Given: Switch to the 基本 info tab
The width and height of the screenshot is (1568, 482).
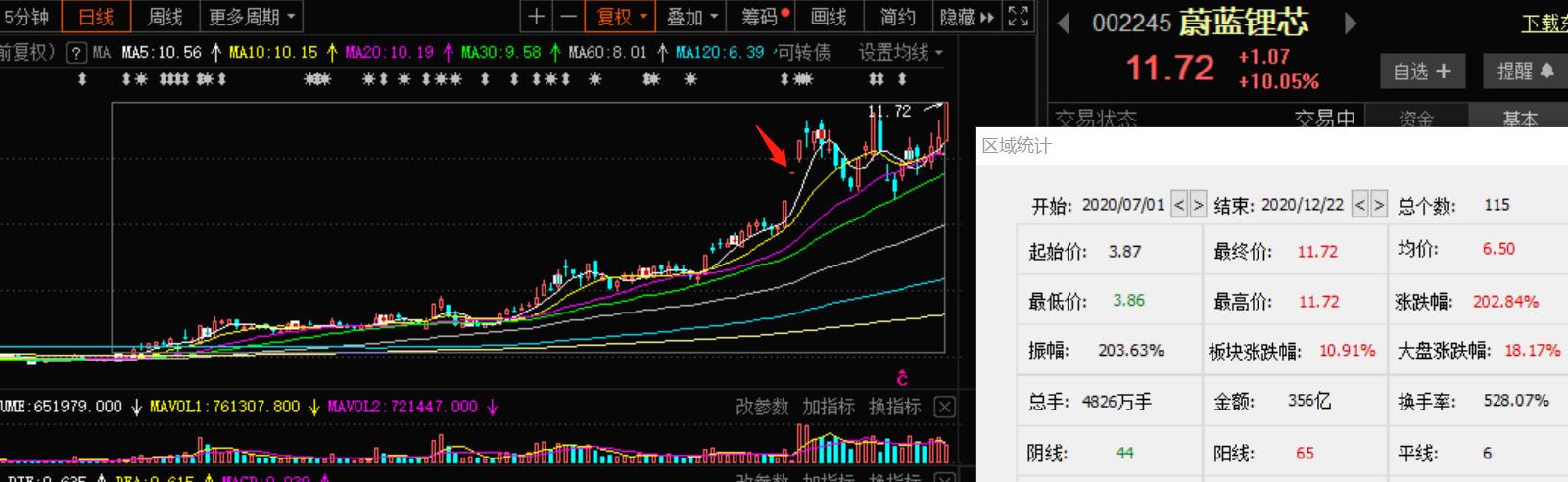Looking at the screenshot, I should tap(1520, 119).
